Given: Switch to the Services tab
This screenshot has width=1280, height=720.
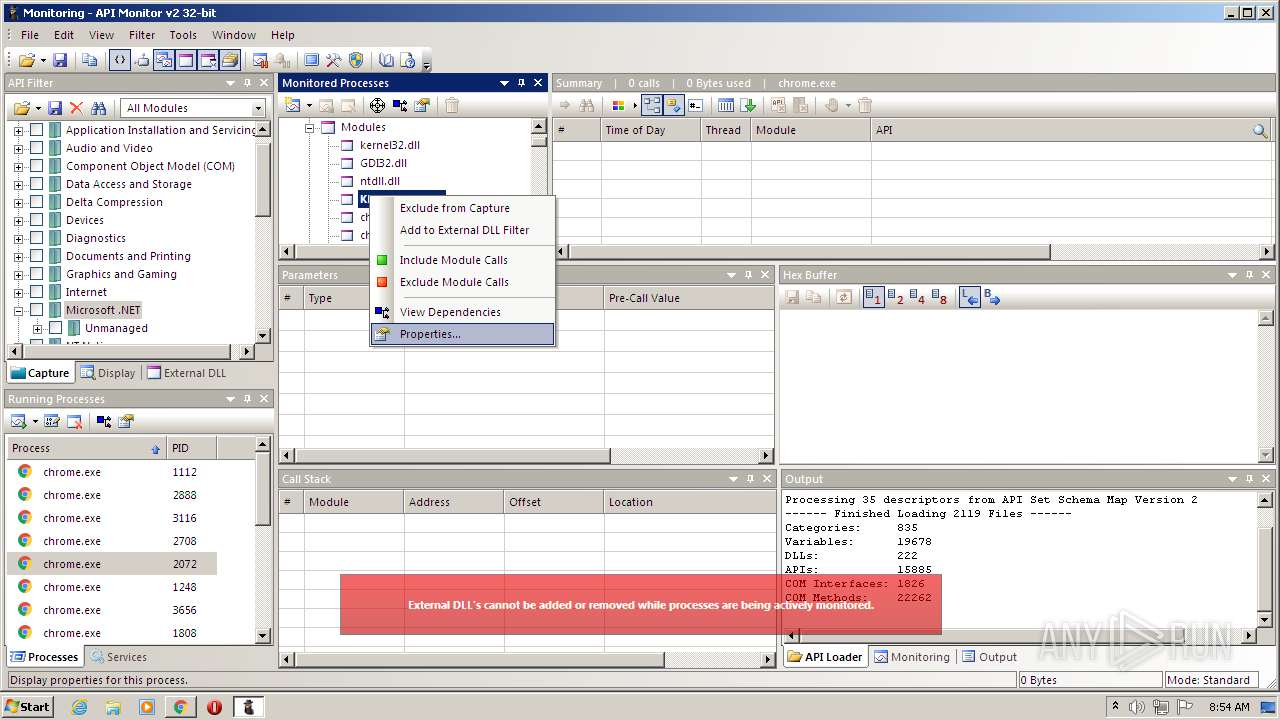Looking at the screenshot, I should 118,657.
